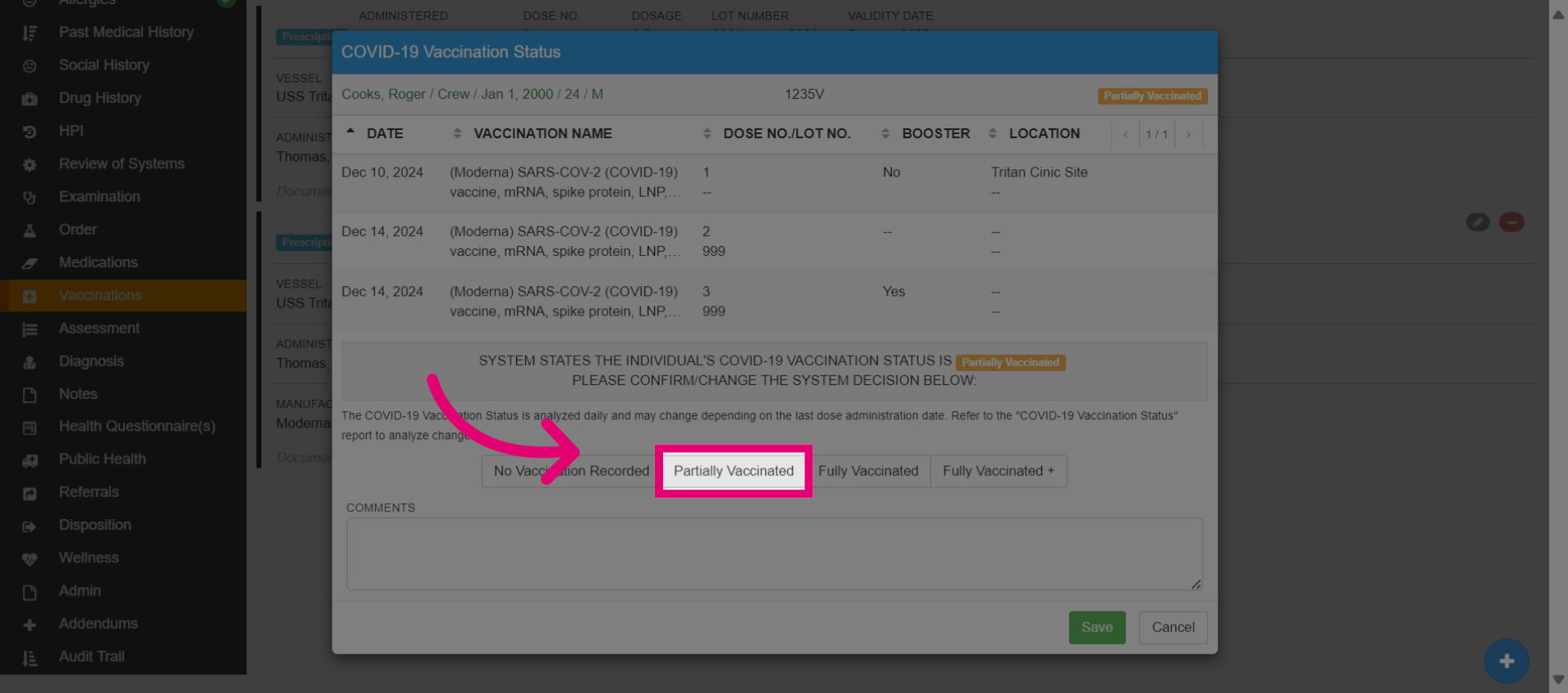Open the Audit Trail section

pos(91,656)
